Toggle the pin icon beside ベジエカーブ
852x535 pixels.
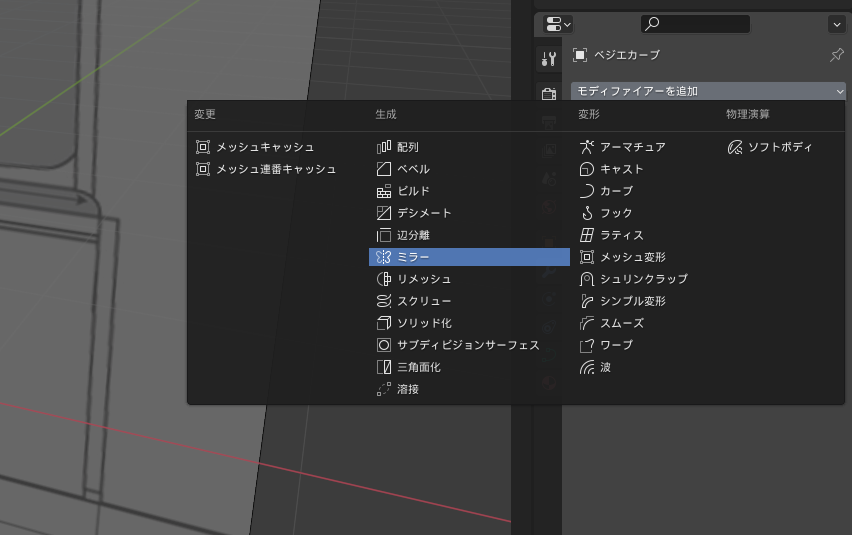tap(837, 55)
